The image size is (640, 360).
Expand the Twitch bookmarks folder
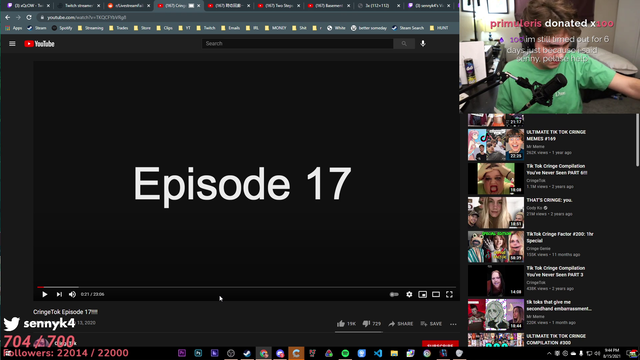(206, 28)
